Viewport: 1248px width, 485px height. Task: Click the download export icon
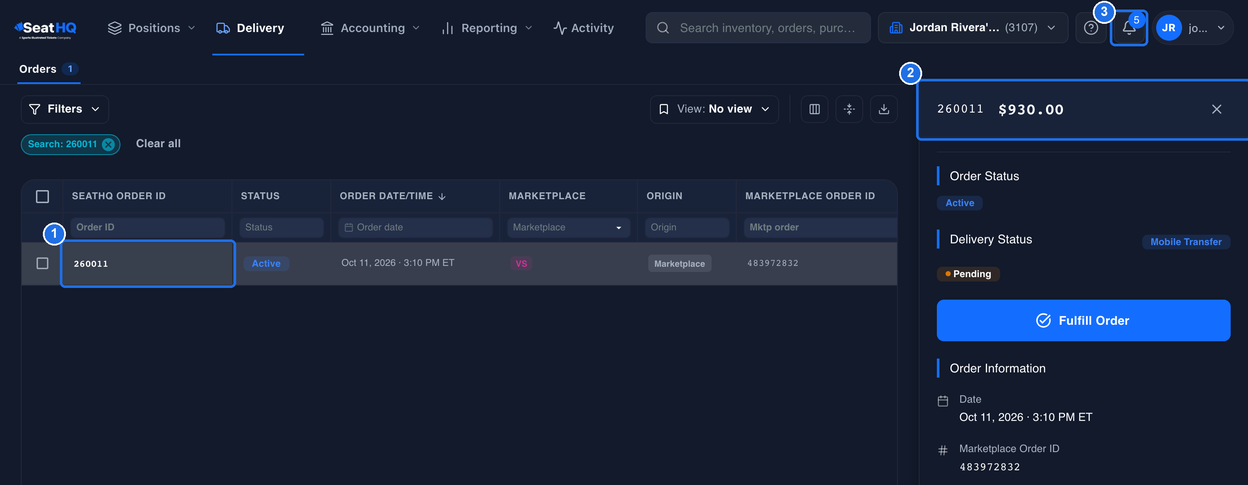point(884,109)
